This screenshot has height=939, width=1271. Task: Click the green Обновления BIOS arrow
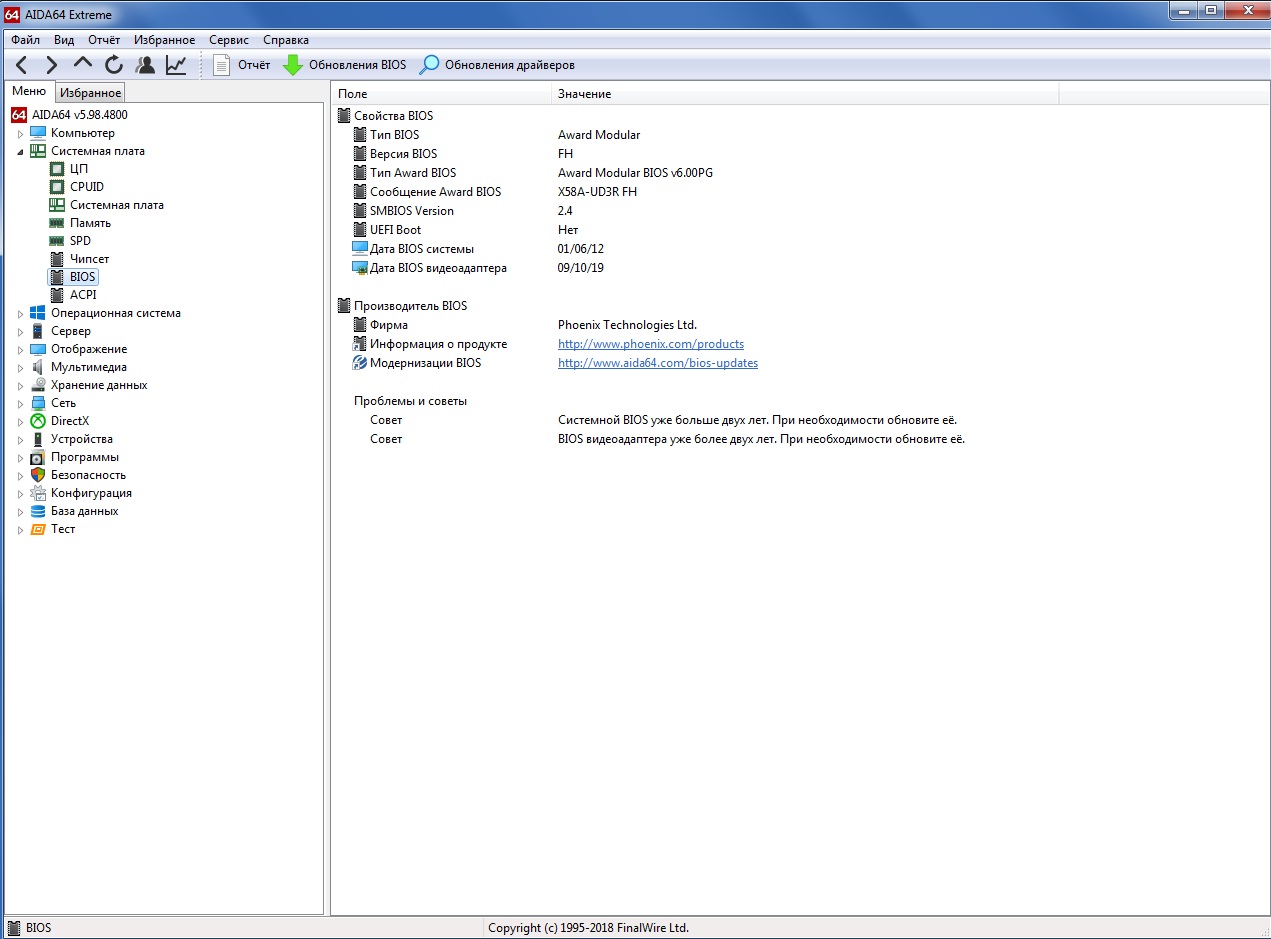click(293, 65)
